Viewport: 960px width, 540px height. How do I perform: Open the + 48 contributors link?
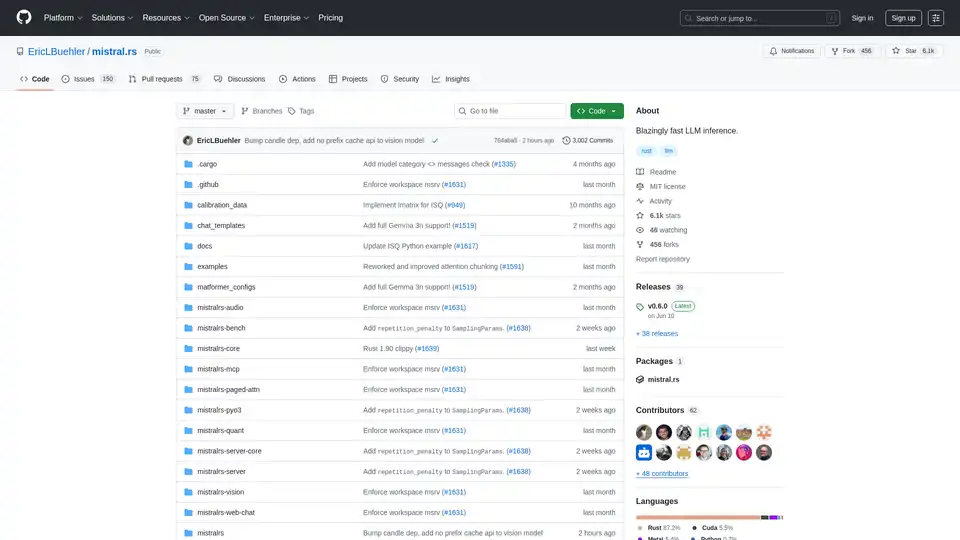[662, 473]
